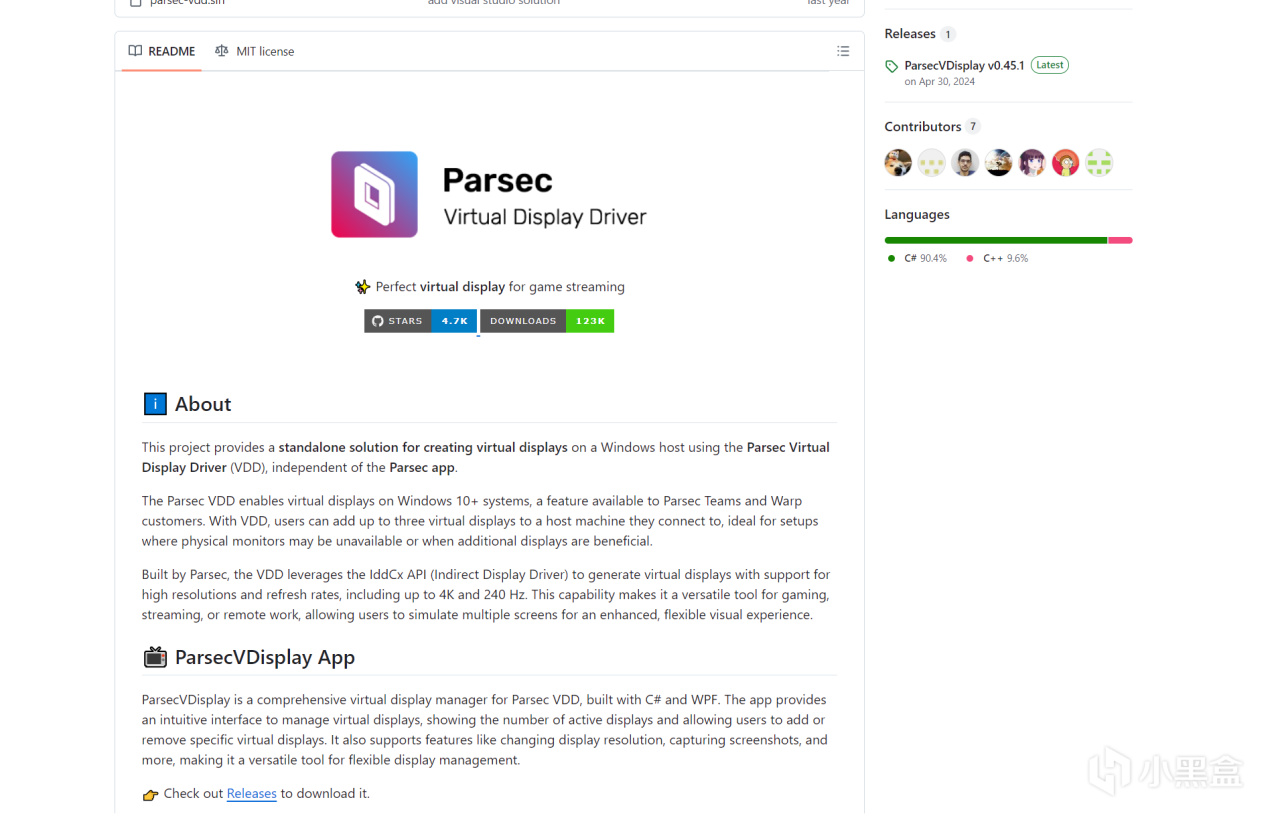The width and height of the screenshot is (1280, 816).
Task: Click the Latest badge on the release
Action: [x=1050, y=65]
